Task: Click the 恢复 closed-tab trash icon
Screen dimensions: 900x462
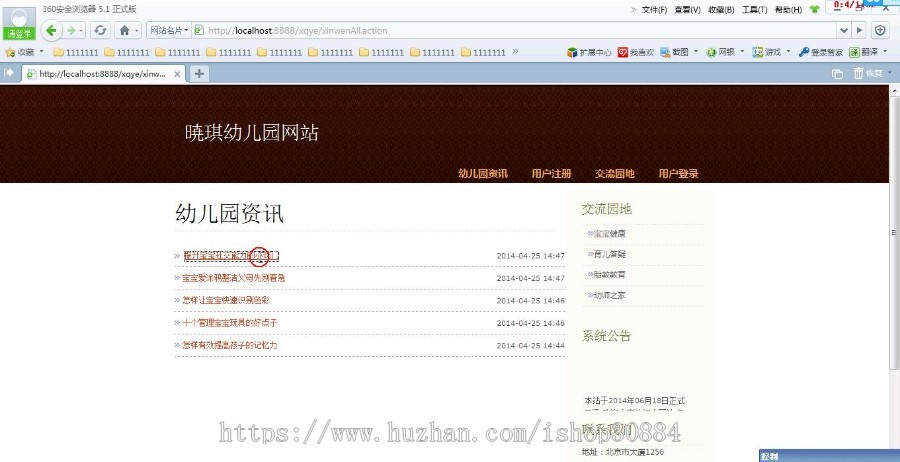Action: tap(868, 73)
